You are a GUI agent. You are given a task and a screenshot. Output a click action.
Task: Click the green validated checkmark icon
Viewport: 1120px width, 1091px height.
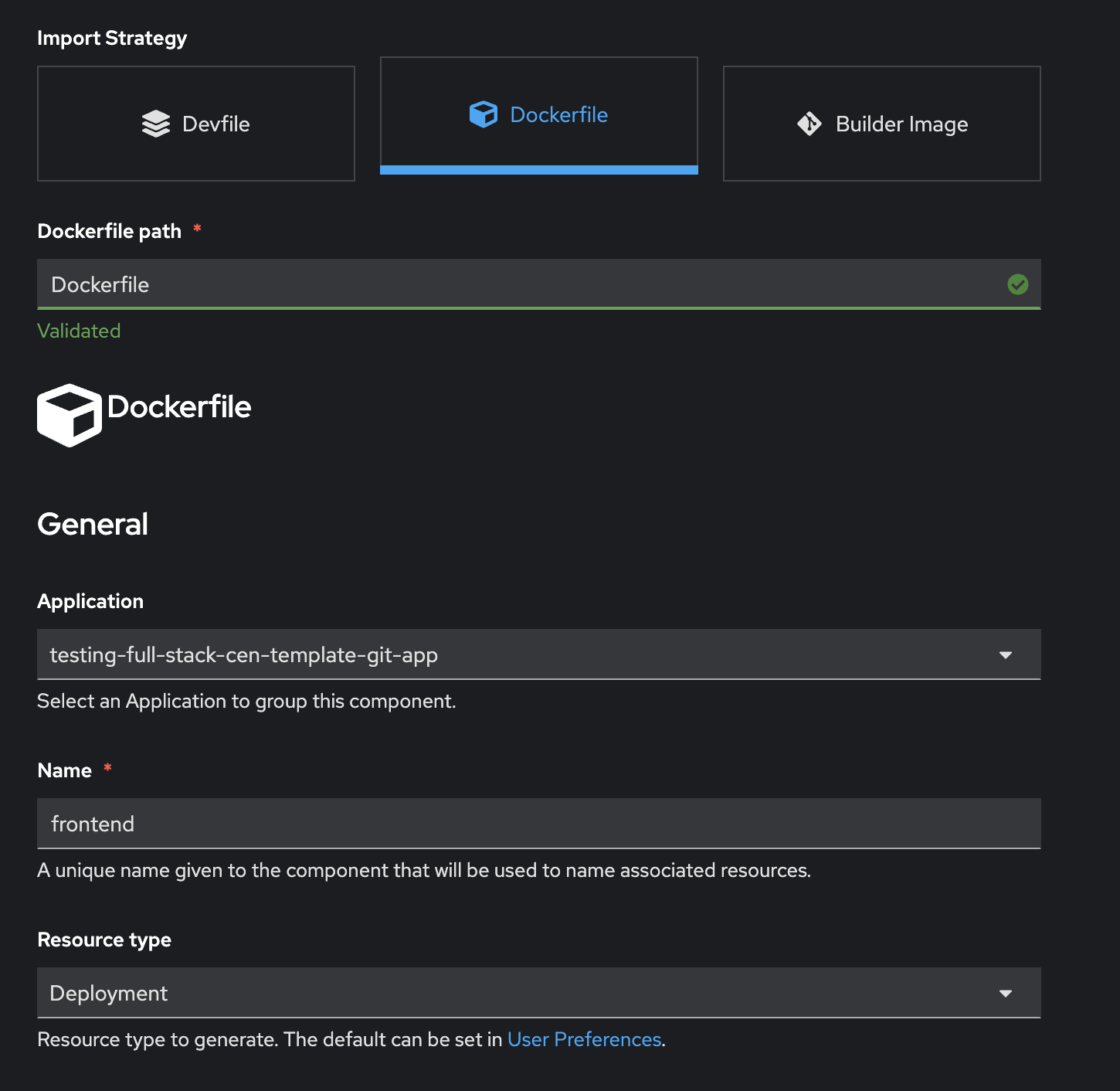point(1018,284)
